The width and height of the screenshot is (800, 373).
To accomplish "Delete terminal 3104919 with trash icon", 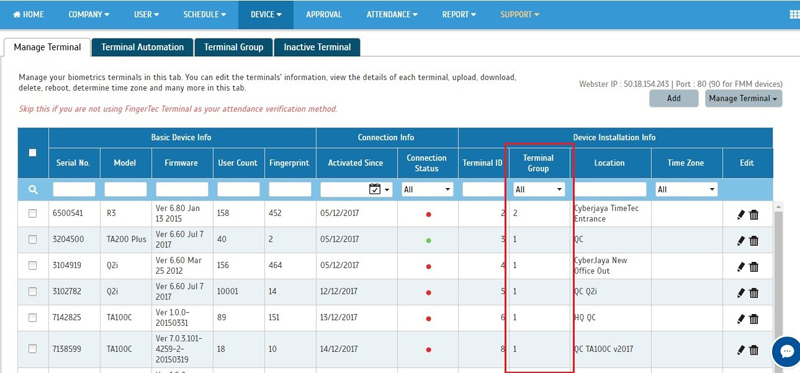I will pos(754,267).
